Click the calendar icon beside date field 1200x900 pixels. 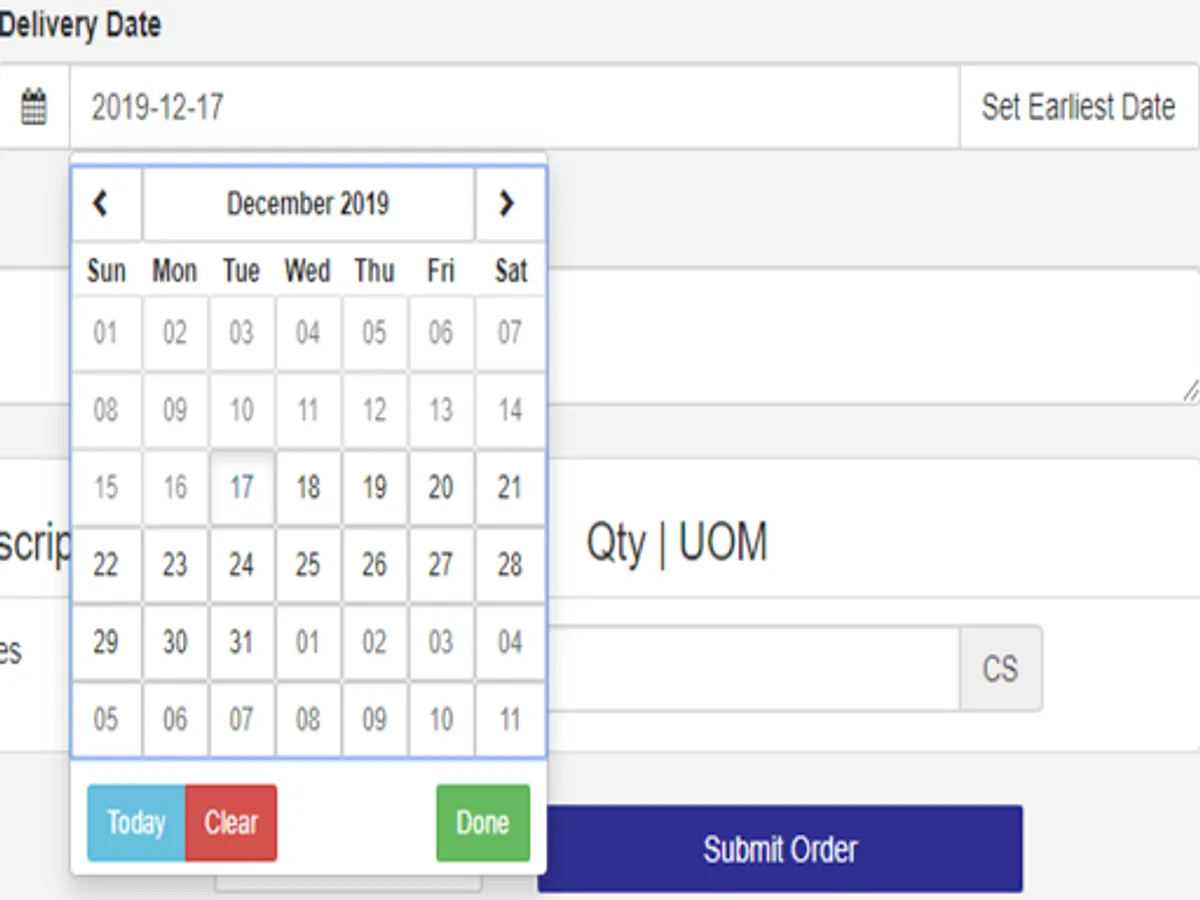coord(34,107)
